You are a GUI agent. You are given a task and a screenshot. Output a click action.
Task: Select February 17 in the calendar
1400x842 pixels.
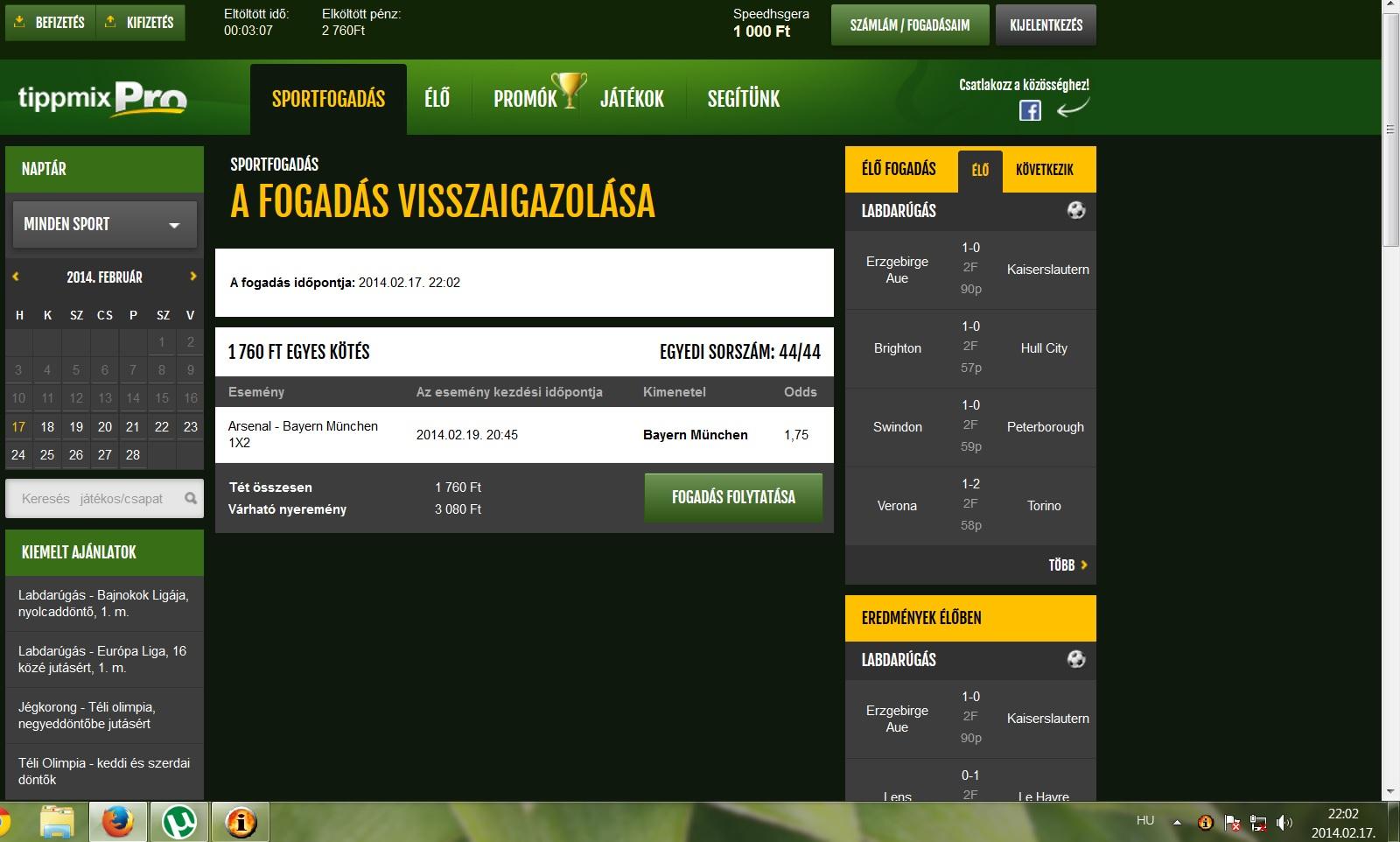tap(18, 427)
